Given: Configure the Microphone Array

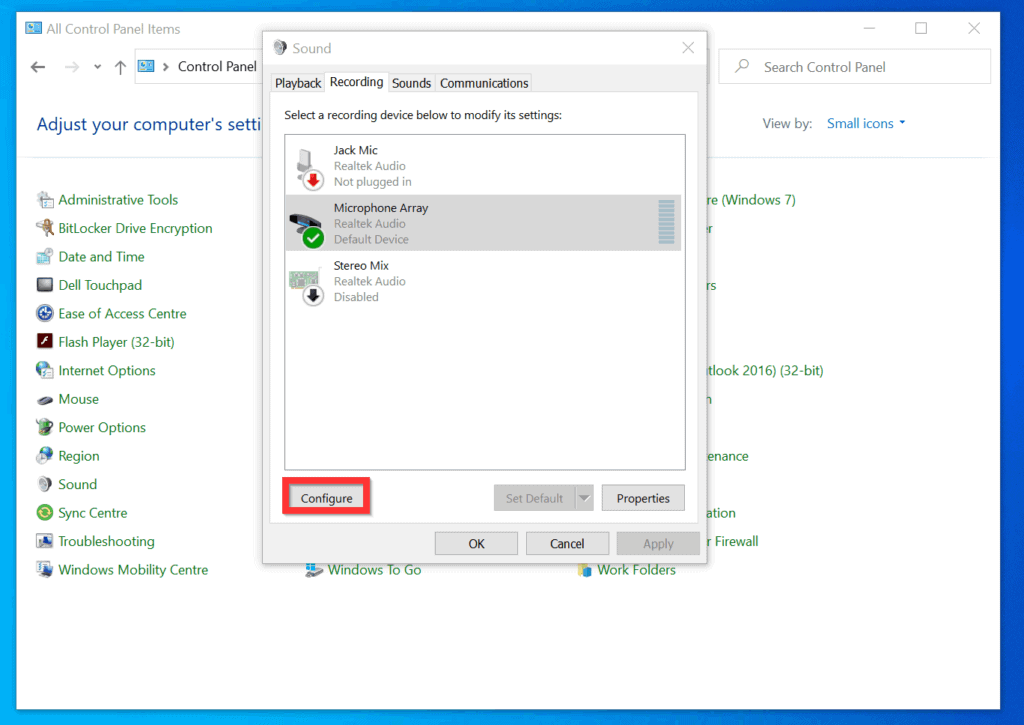Looking at the screenshot, I should pyautogui.click(x=326, y=497).
